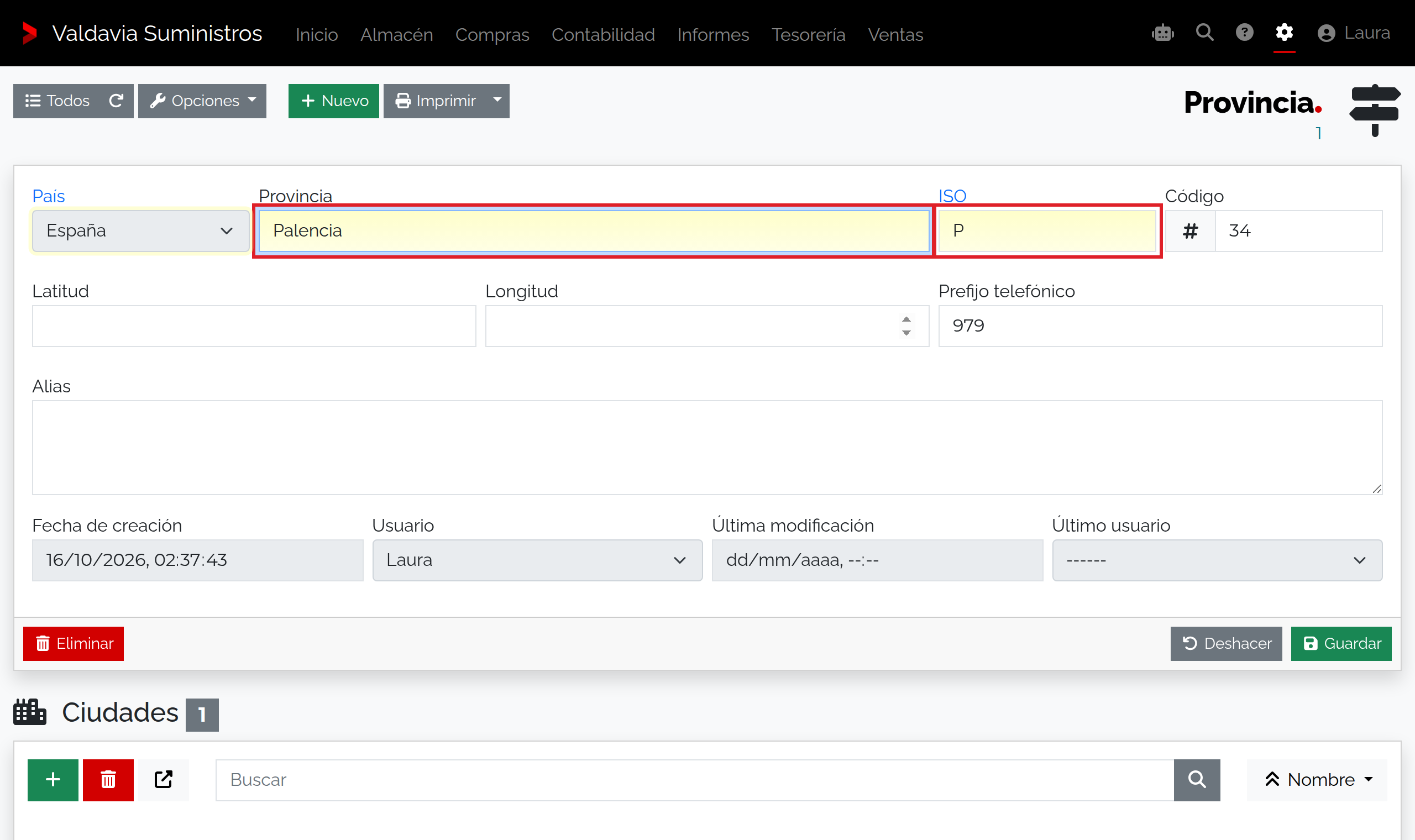Focus the Provincia field with Palencia

(x=594, y=231)
